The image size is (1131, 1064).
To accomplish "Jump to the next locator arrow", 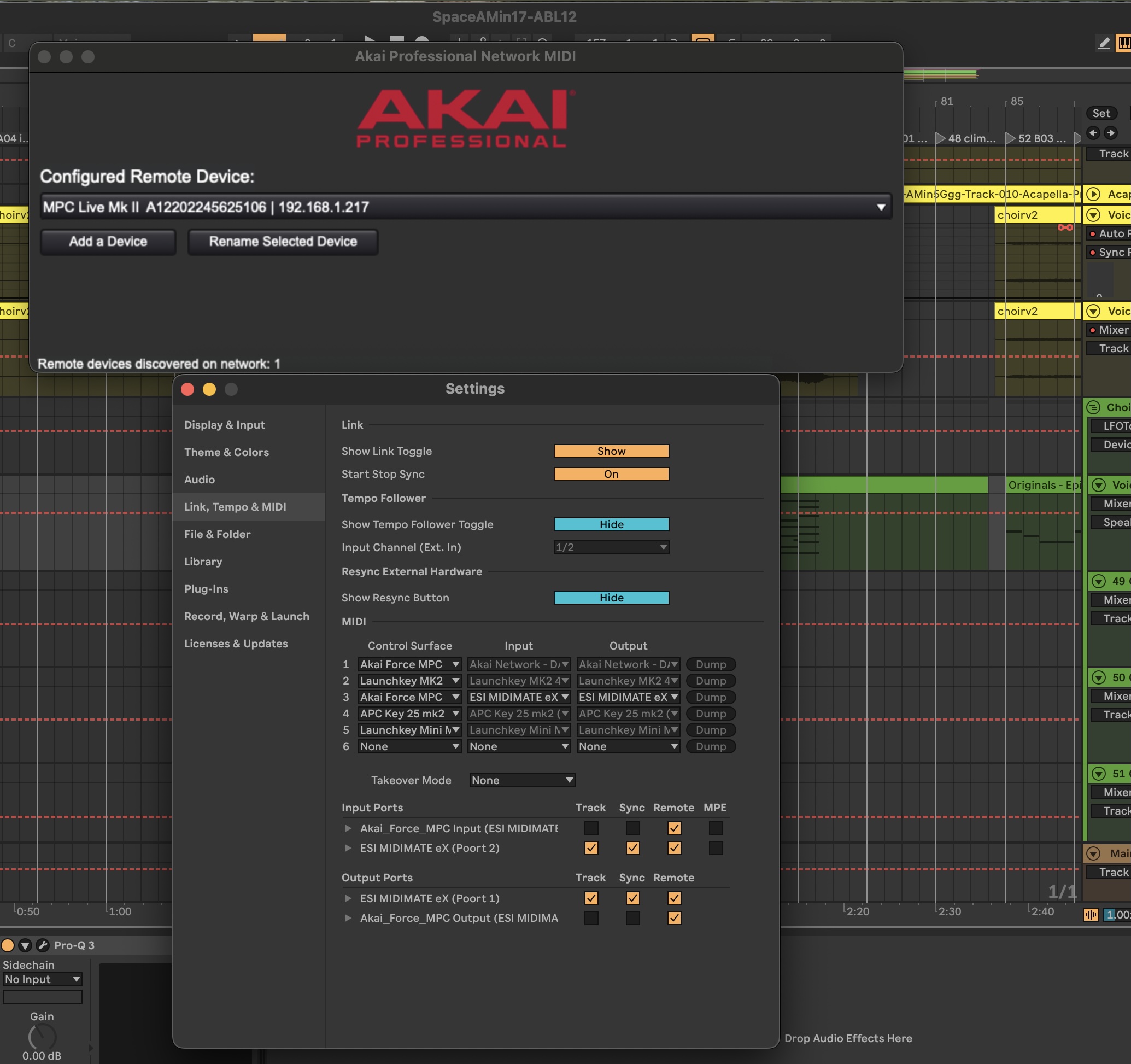I will pos(1111,133).
